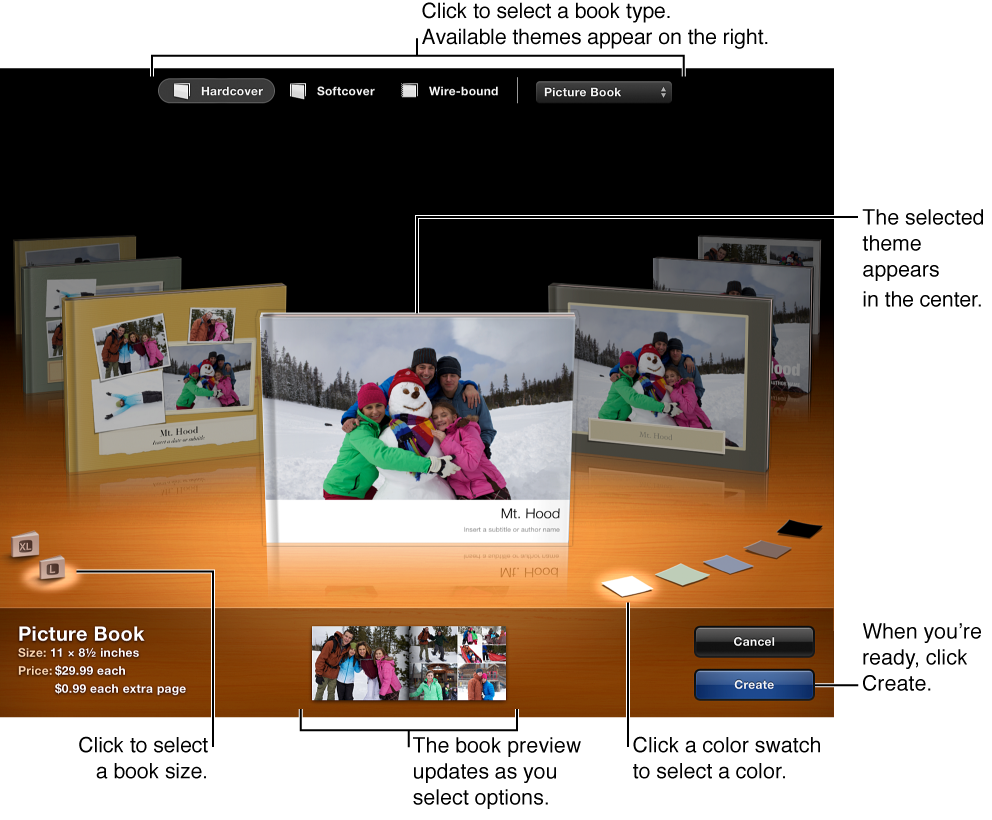Cancel book creation
The width and height of the screenshot is (992, 820).
tap(754, 642)
